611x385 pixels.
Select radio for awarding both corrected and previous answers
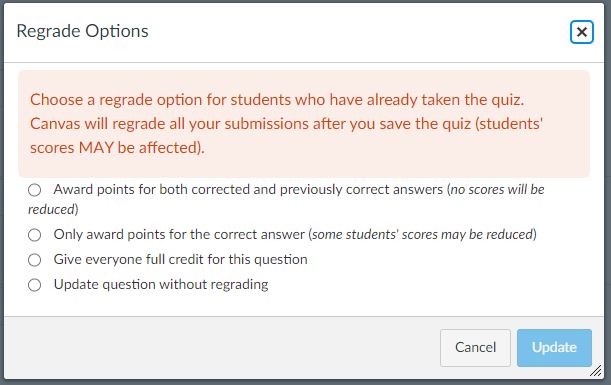34,190
